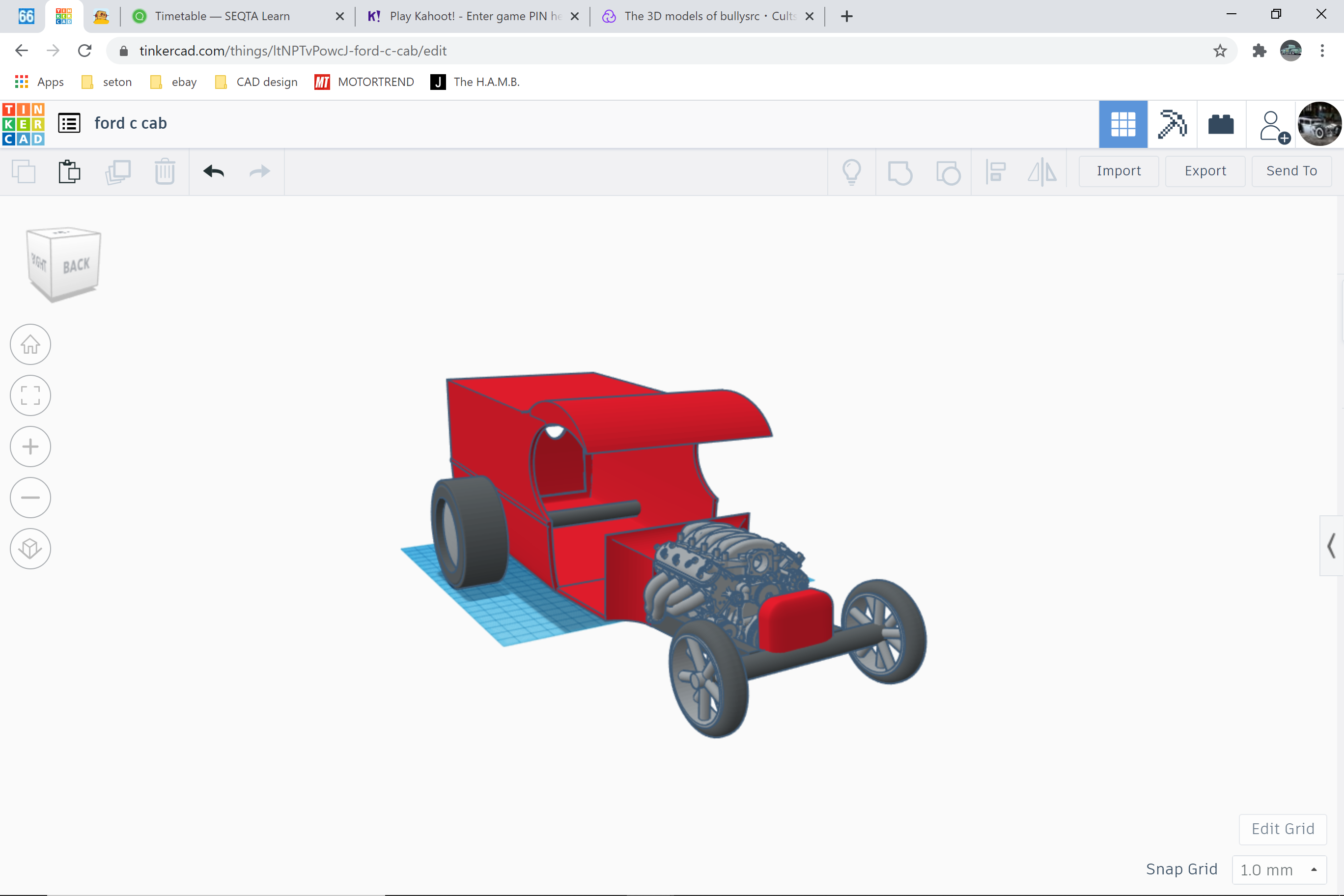
Task: Undo the last action
Action: [x=214, y=171]
